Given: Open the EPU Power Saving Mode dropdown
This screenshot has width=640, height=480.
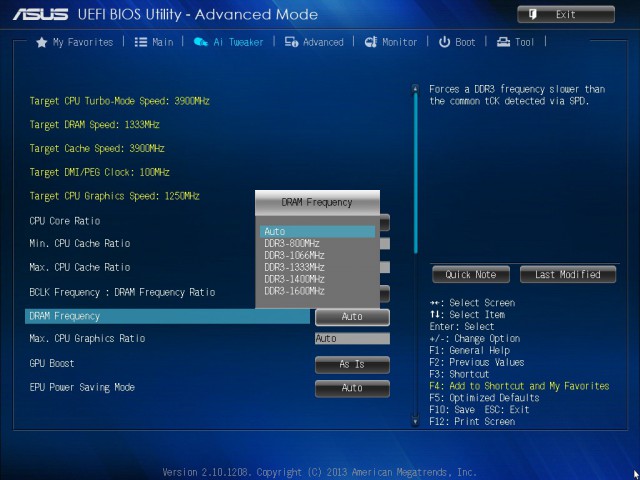Looking at the screenshot, I should click(x=352, y=388).
